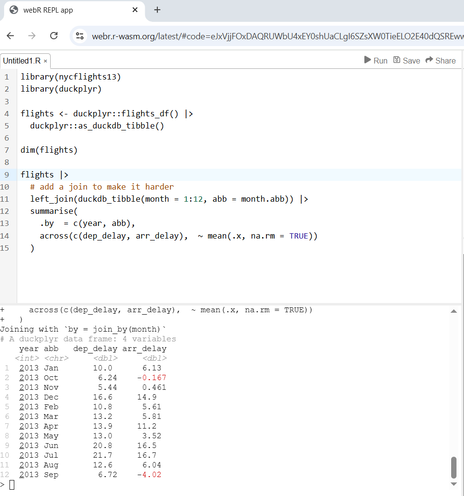This screenshot has width=464, height=496.
Task: Click line number 1 in the gutter
Action: tap(7, 77)
